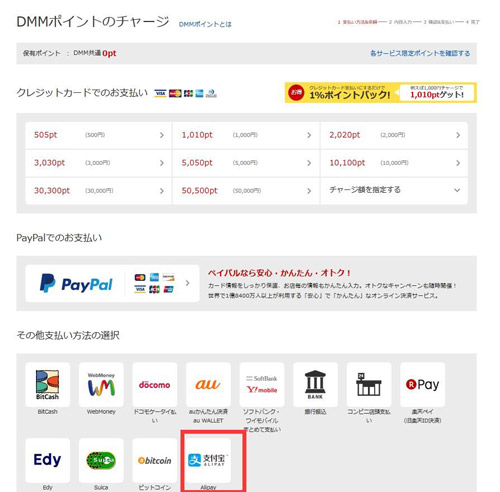Image resolution: width=500 pixels, height=492 pixels.
Task: Choose the WebMoney payment icon
Action: click(101, 384)
